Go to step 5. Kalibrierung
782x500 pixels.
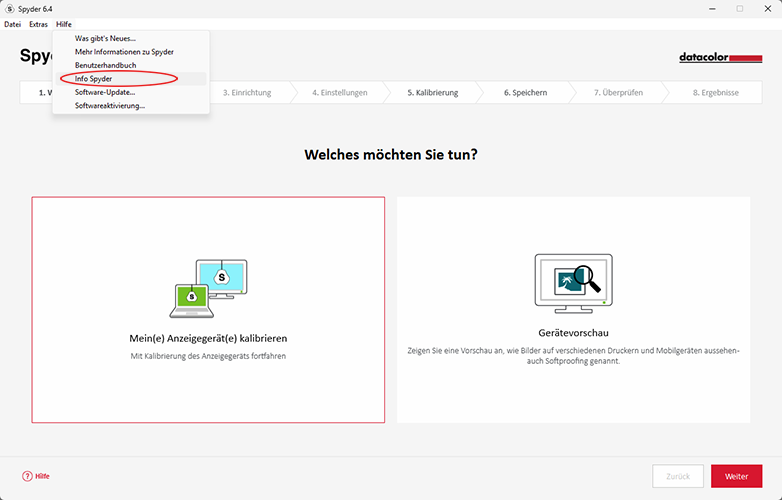pyautogui.click(x=432, y=93)
